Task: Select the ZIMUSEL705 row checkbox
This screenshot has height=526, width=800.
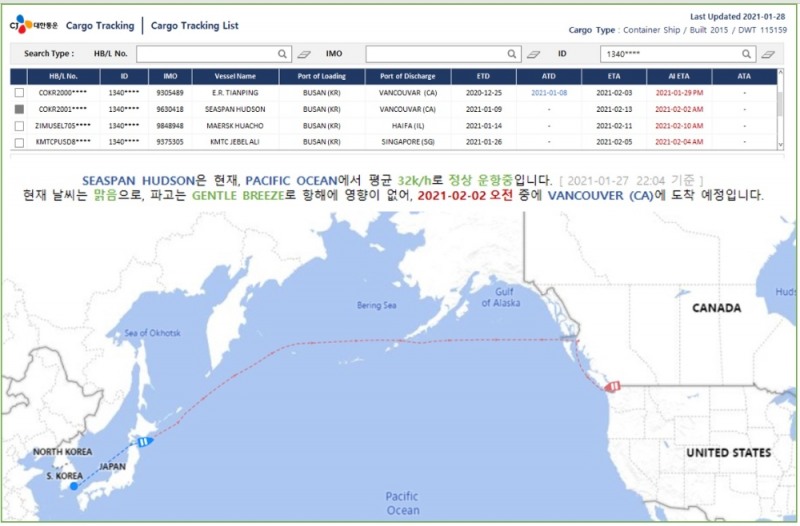Action: [x=20, y=125]
